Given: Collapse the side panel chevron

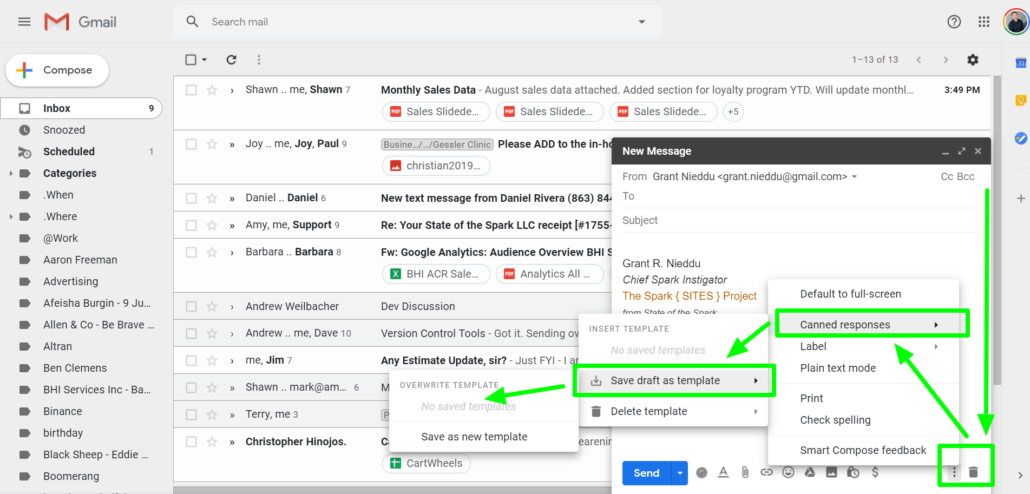Looking at the screenshot, I should point(1019,475).
